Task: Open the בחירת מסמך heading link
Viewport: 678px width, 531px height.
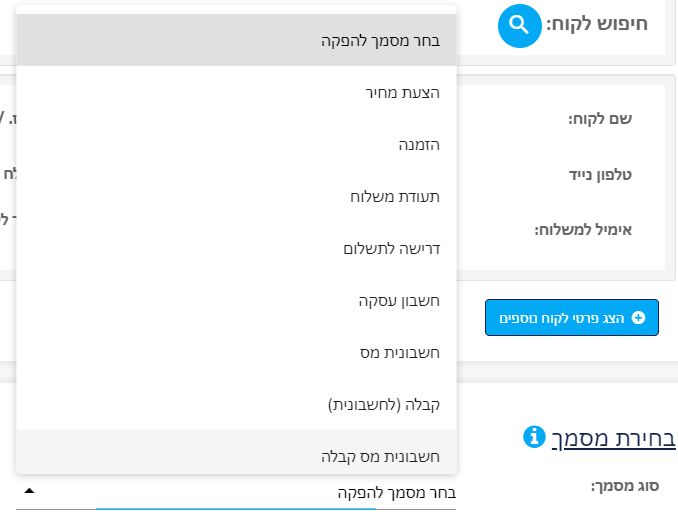Action: pos(613,438)
